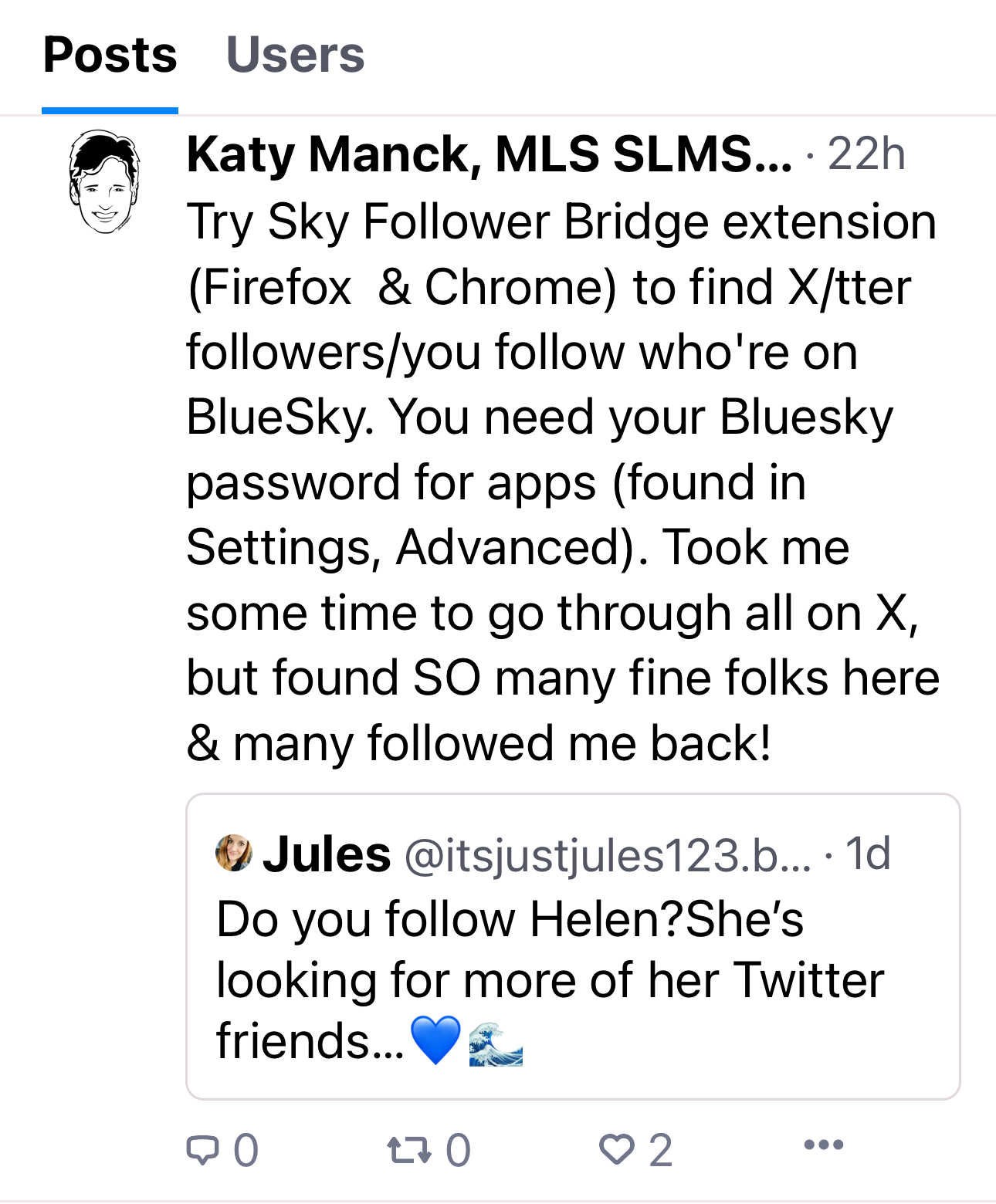Tap Jules' small profile picture

pyautogui.click(x=233, y=853)
